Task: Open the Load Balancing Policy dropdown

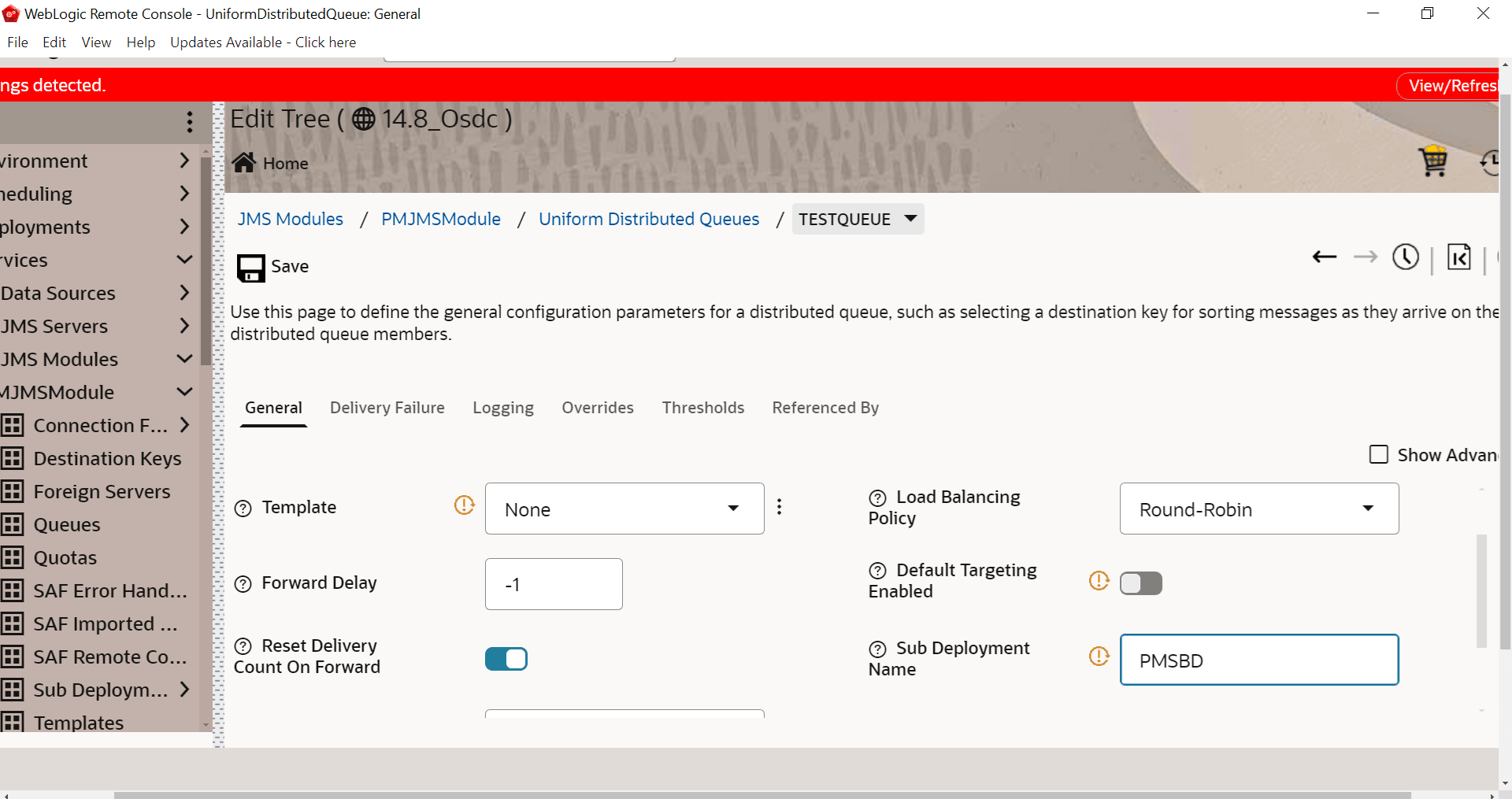Action: coord(1259,509)
